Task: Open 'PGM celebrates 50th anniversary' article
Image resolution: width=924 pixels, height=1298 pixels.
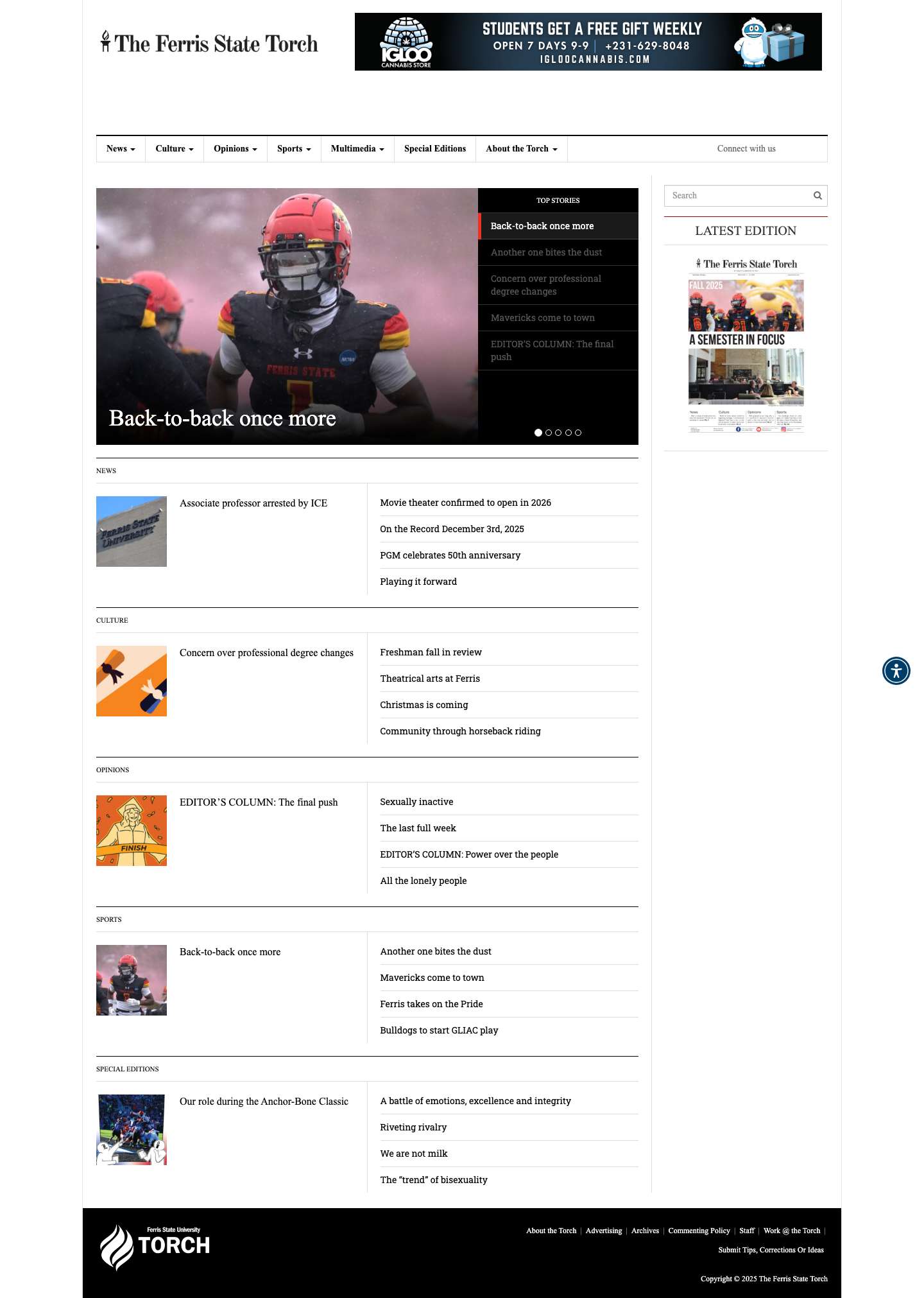Action: tap(450, 555)
